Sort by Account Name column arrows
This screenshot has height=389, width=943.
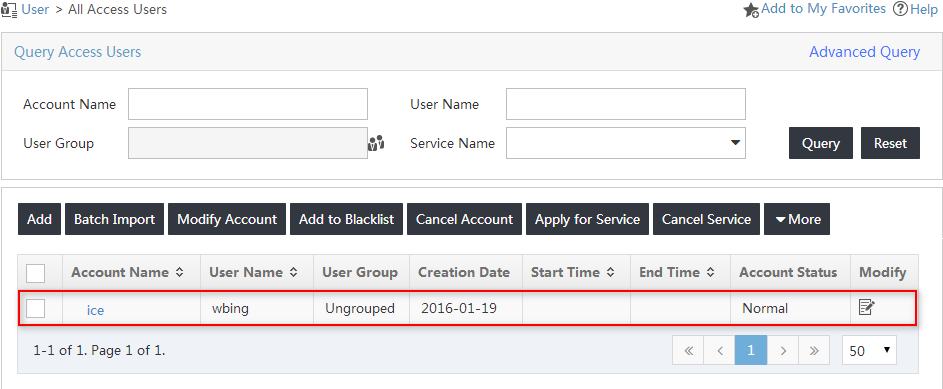(179, 272)
